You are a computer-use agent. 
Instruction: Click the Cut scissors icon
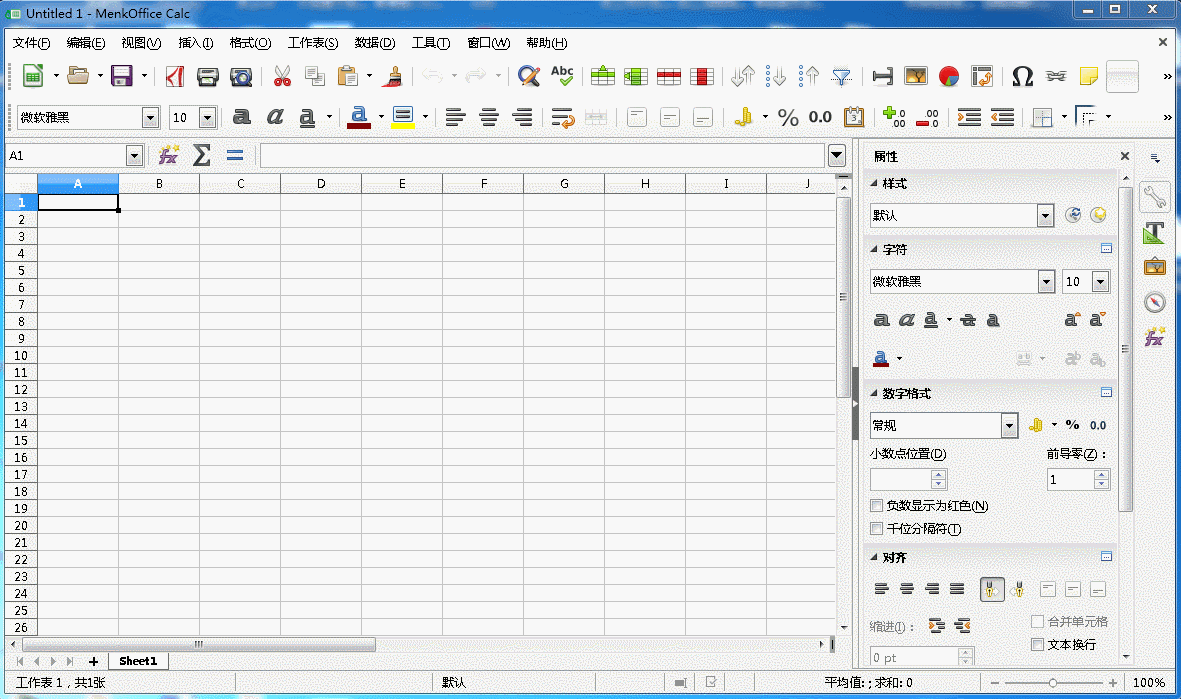pos(282,76)
